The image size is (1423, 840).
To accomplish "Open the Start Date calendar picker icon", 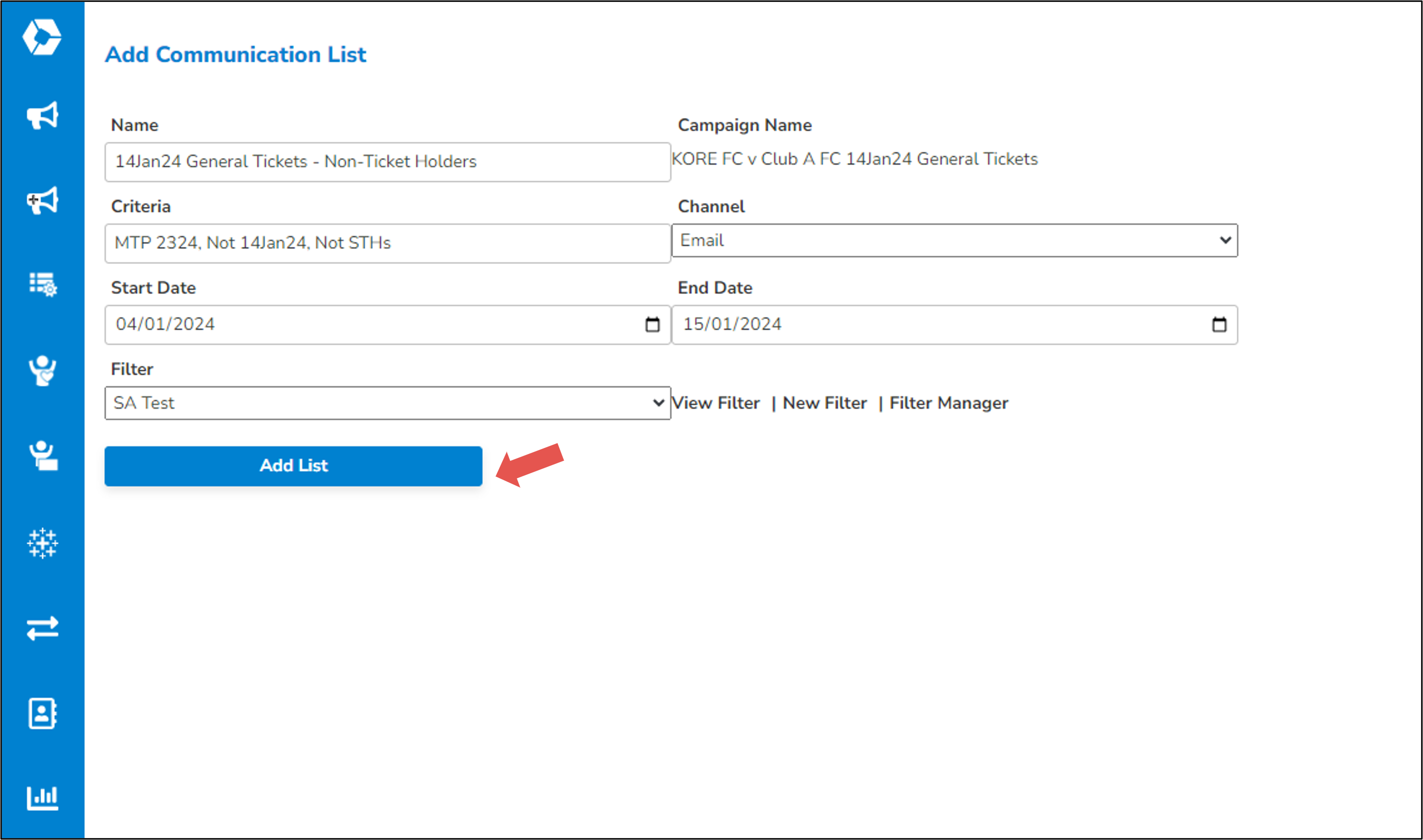I will coord(653,324).
